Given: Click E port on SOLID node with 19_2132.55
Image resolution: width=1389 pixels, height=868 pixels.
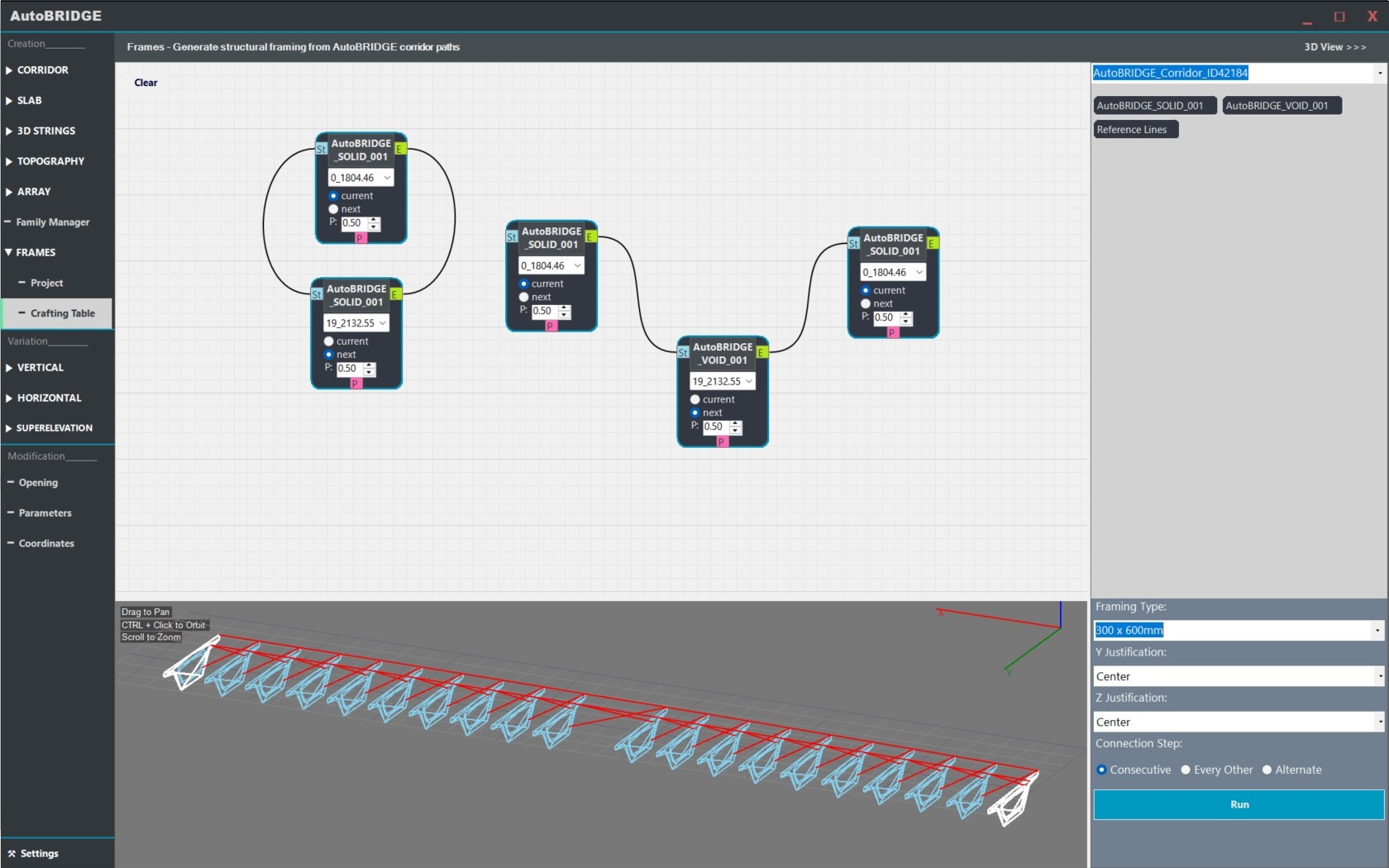Looking at the screenshot, I should (394, 294).
